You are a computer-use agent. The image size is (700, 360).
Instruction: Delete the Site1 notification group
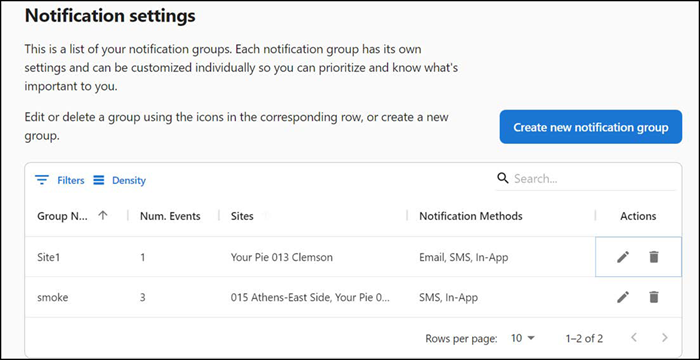(654, 257)
